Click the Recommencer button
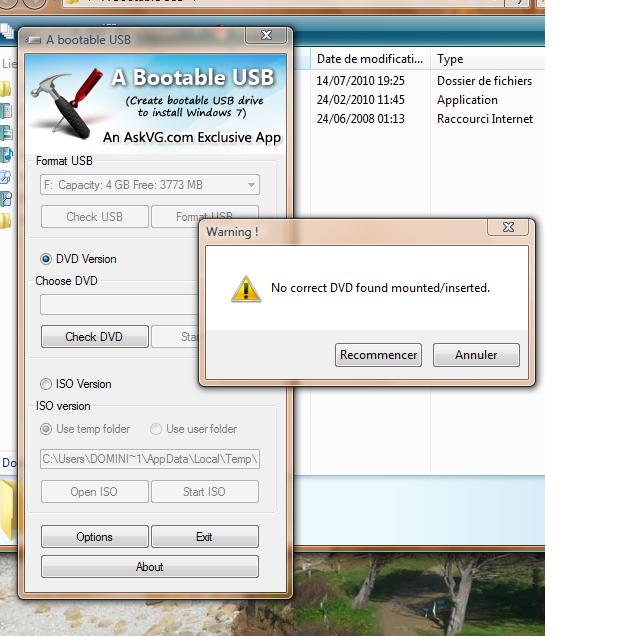Viewport: 640px width, 636px height. (x=378, y=355)
